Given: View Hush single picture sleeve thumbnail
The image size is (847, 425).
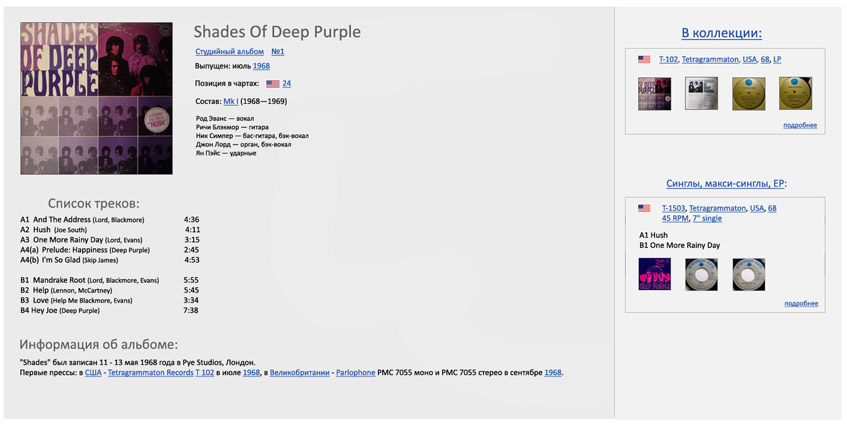Looking at the screenshot, I should pyautogui.click(x=655, y=274).
